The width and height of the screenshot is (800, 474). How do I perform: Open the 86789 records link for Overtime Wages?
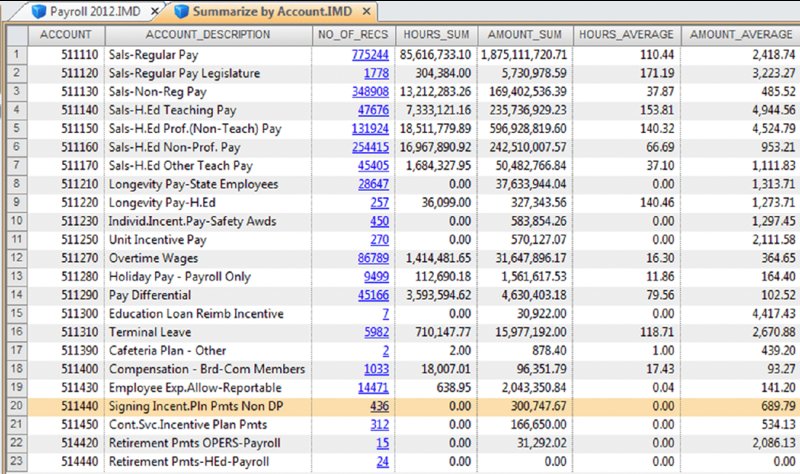tap(373, 258)
